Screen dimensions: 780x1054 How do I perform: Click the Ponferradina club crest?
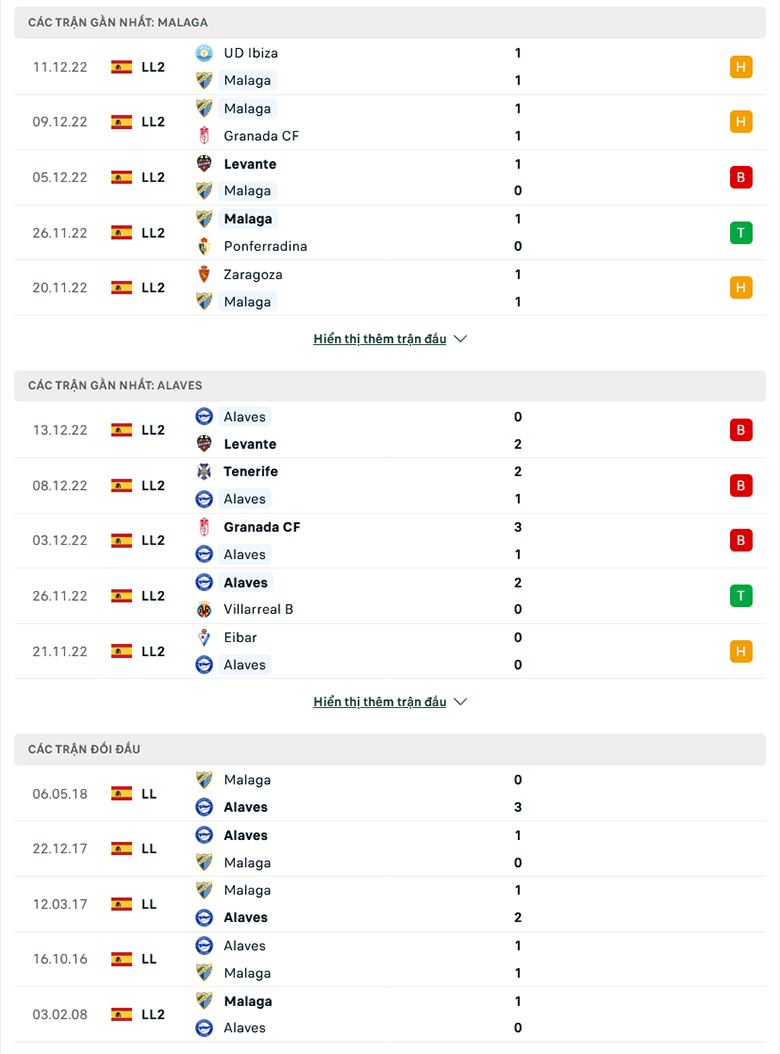click(204, 246)
